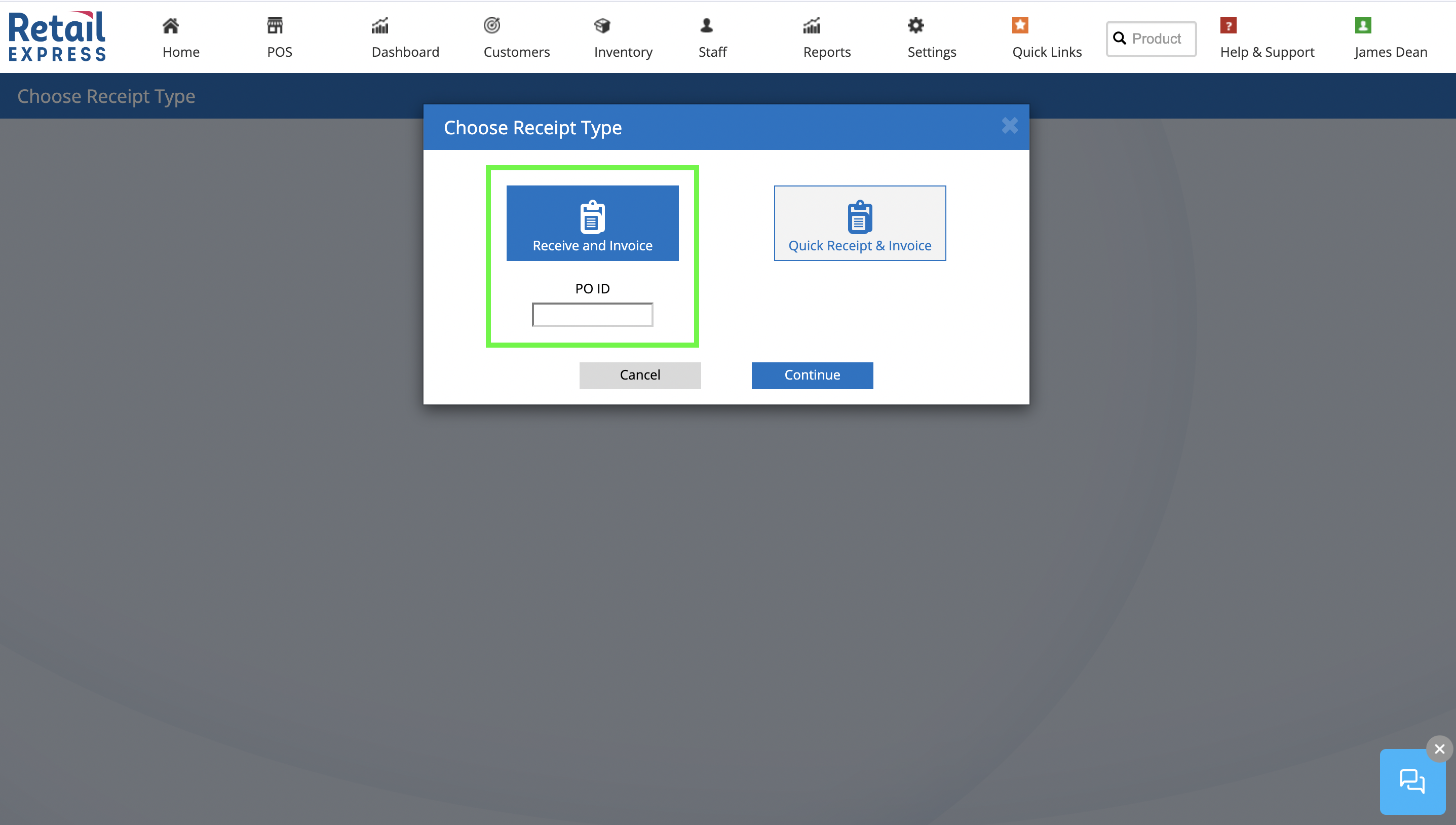Viewport: 1456px width, 825px height.
Task: Open the Reports menu label
Action: pos(827,52)
